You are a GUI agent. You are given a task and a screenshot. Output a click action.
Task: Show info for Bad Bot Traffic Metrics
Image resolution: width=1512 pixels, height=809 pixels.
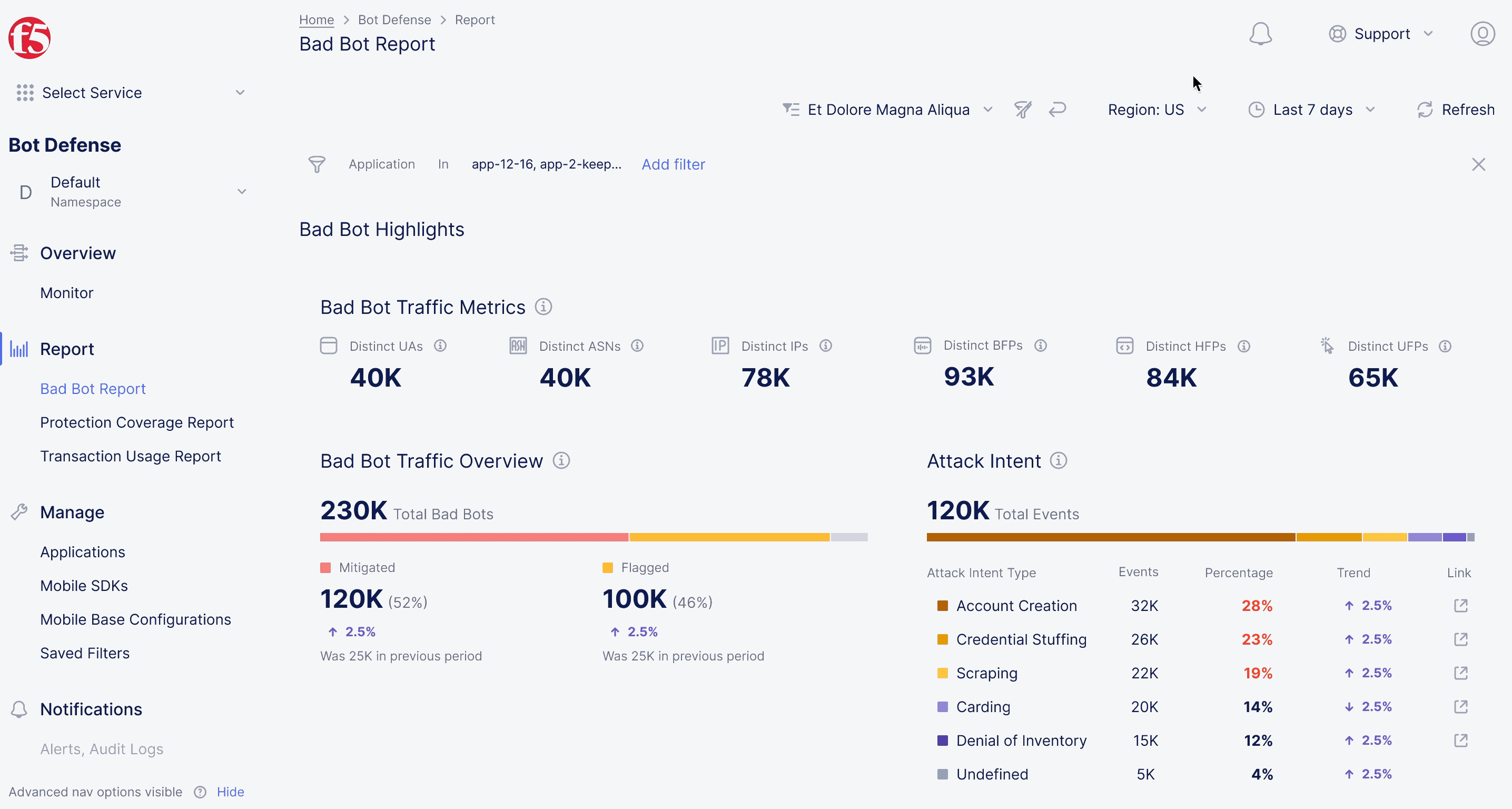tap(543, 307)
